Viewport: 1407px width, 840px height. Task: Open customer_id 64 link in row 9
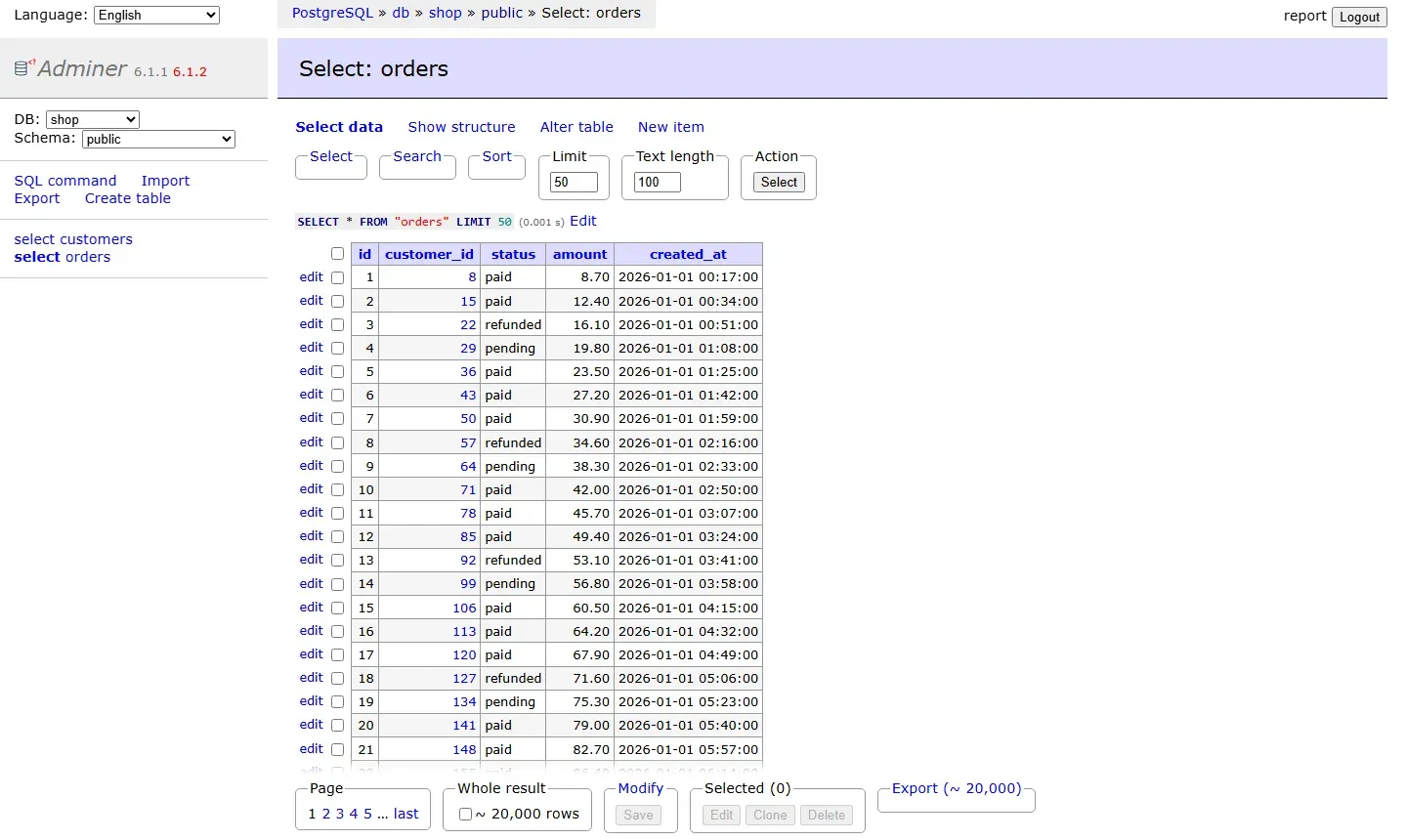tap(468, 467)
